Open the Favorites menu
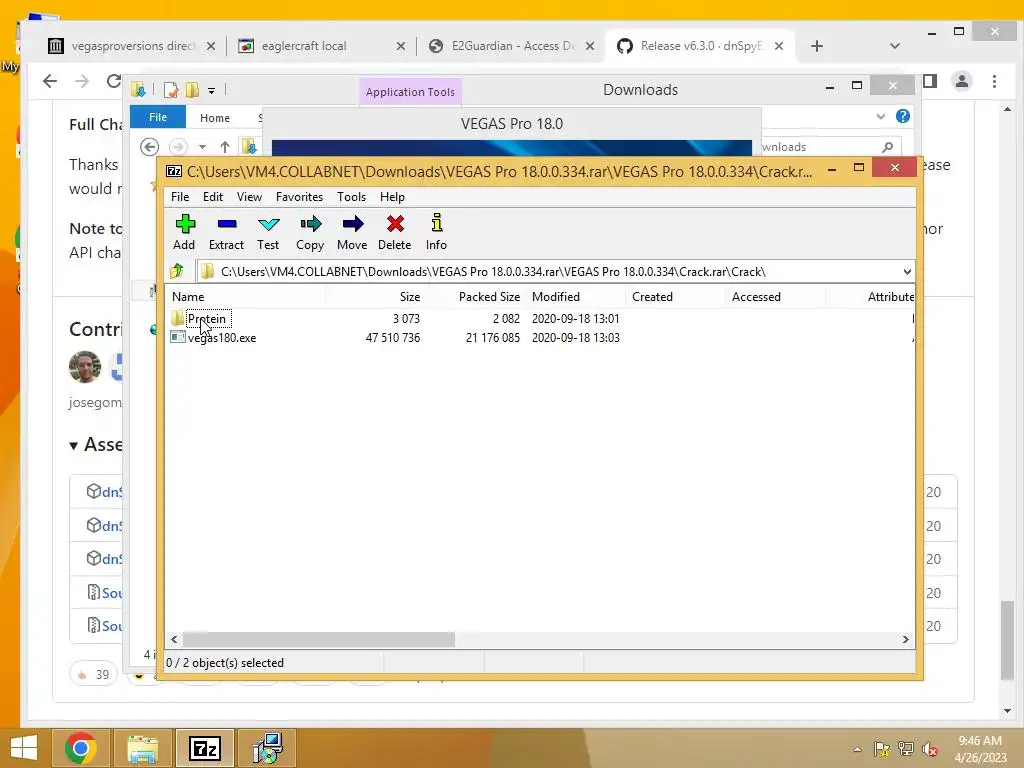The width and height of the screenshot is (1024, 768). click(x=299, y=197)
